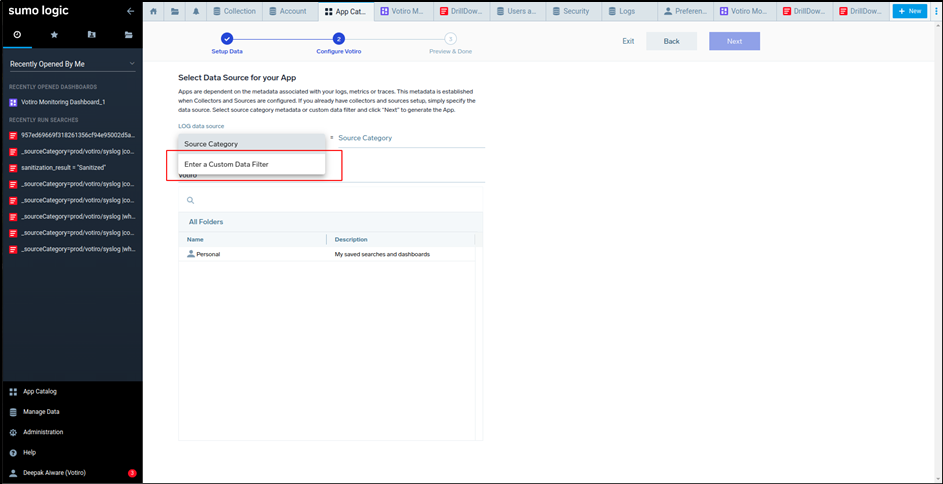This screenshot has height=484, width=943.
Task: Switch to the Users tab
Action: pyautogui.click(x=517, y=11)
